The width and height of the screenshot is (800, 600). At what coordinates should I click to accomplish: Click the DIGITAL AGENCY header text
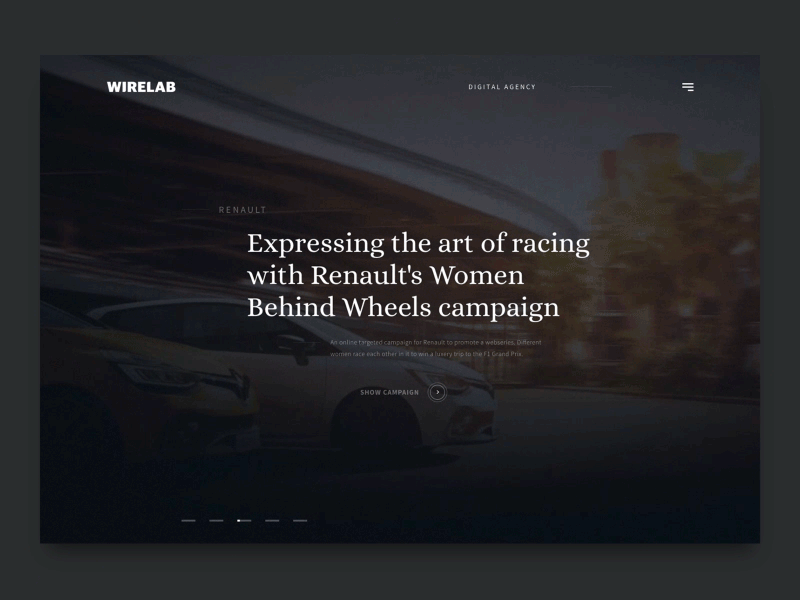click(501, 87)
